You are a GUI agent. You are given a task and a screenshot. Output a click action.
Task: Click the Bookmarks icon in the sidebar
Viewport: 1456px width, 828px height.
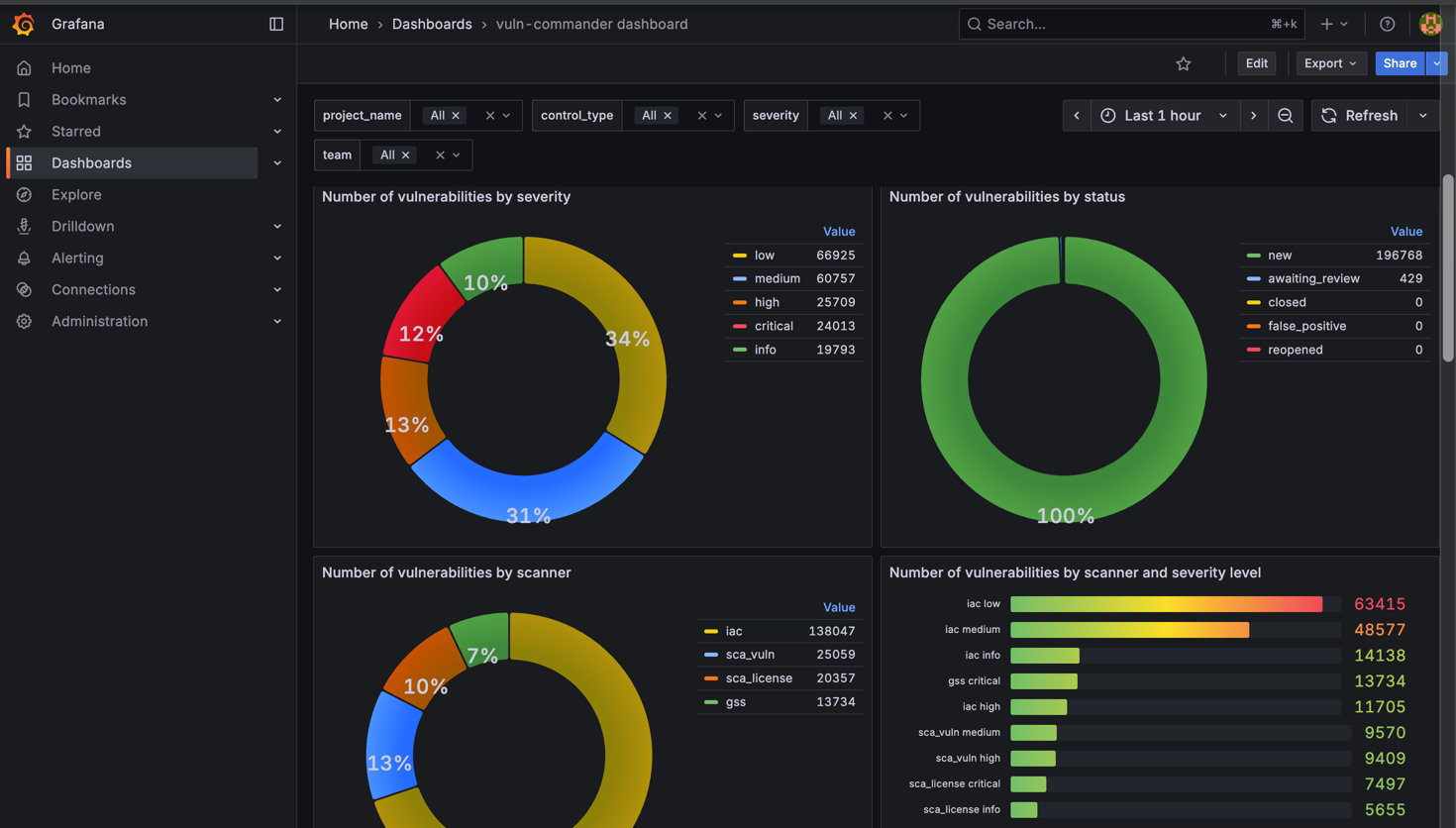[24, 100]
